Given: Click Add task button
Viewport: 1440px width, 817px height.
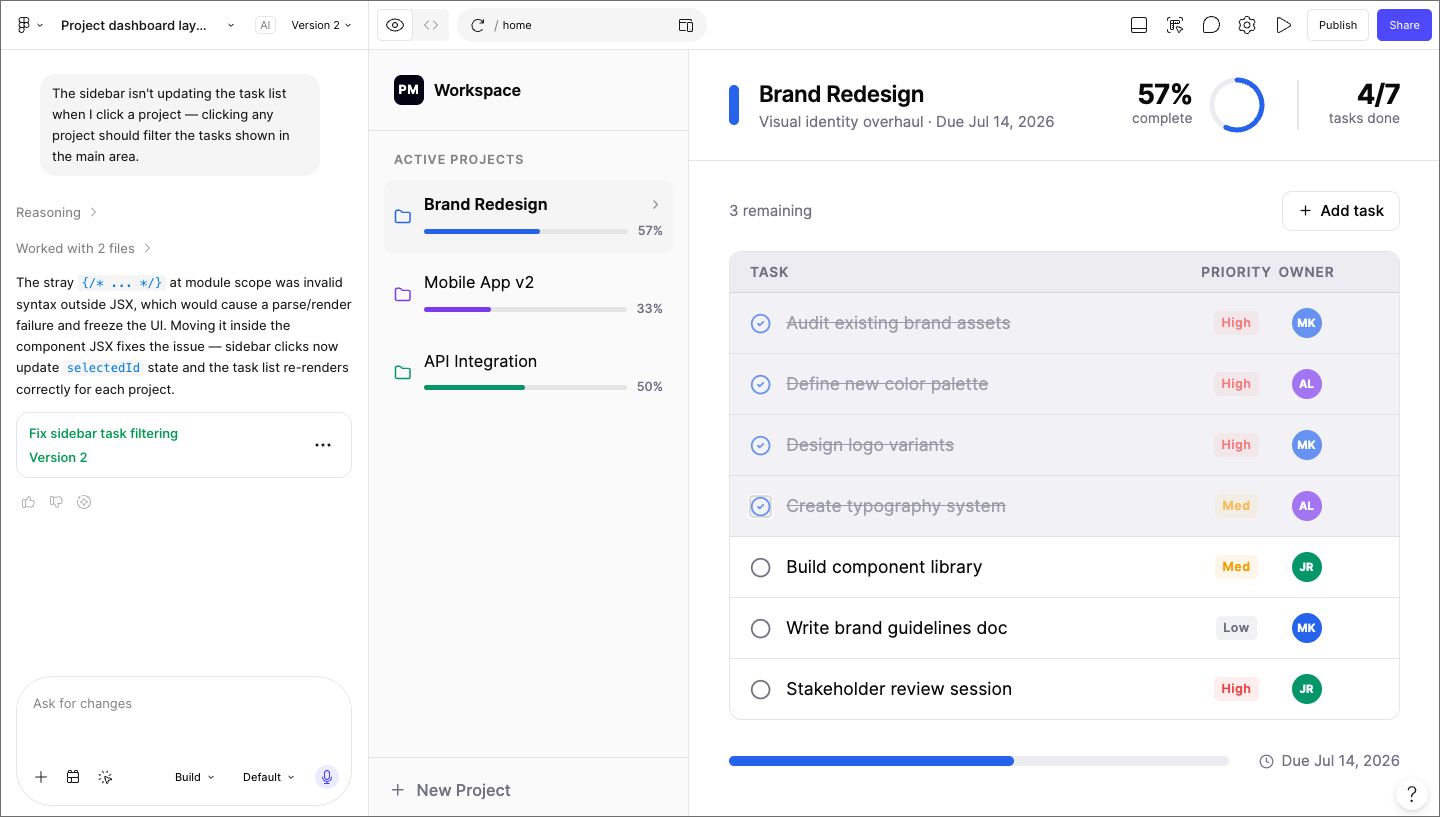Looking at the screenshot, I should pyautogui.click(x=1341, y=211).
